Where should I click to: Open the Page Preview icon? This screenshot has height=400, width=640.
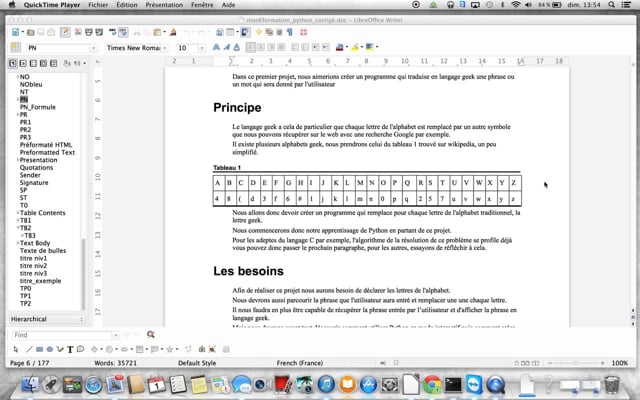click(x=99, y=32)
